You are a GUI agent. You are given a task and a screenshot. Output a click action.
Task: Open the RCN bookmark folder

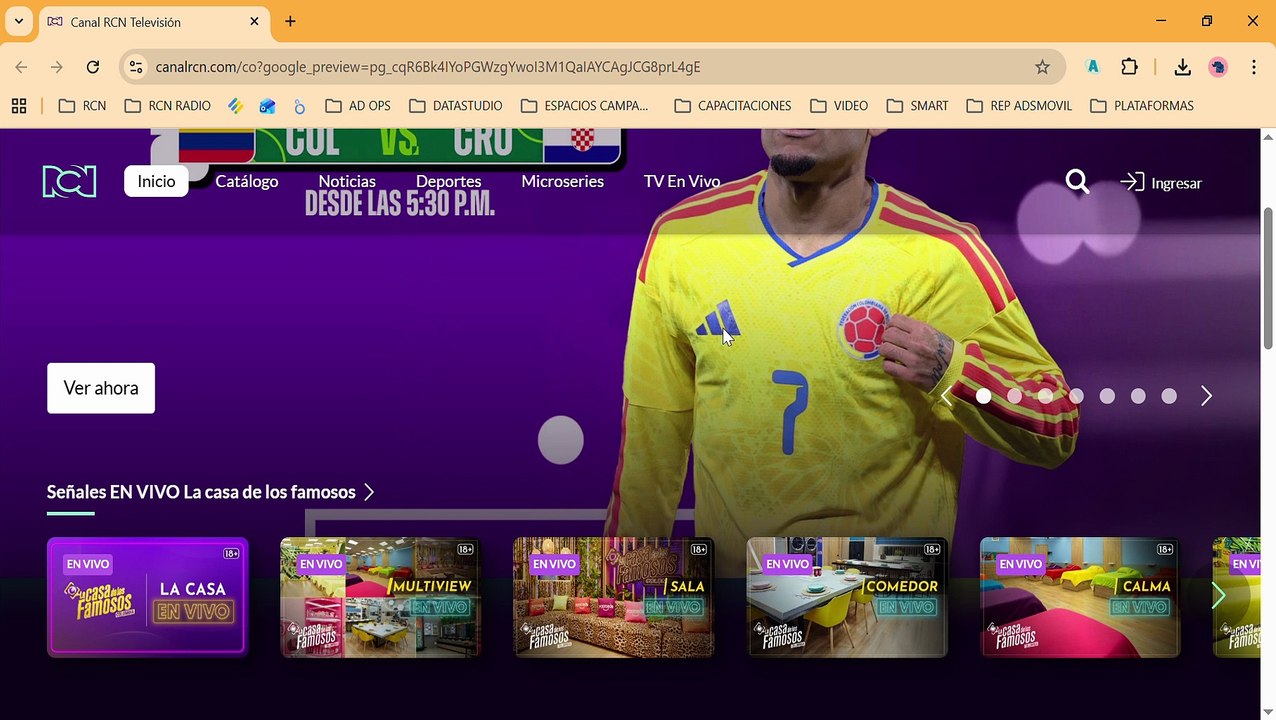[82, 105]
